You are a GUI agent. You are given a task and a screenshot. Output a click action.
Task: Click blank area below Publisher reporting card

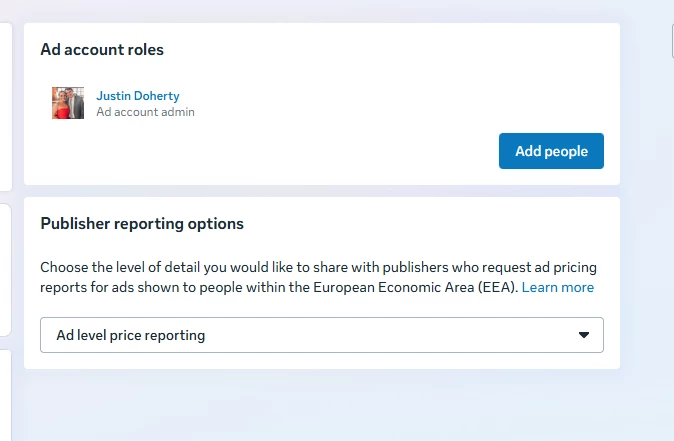[322, 404]
